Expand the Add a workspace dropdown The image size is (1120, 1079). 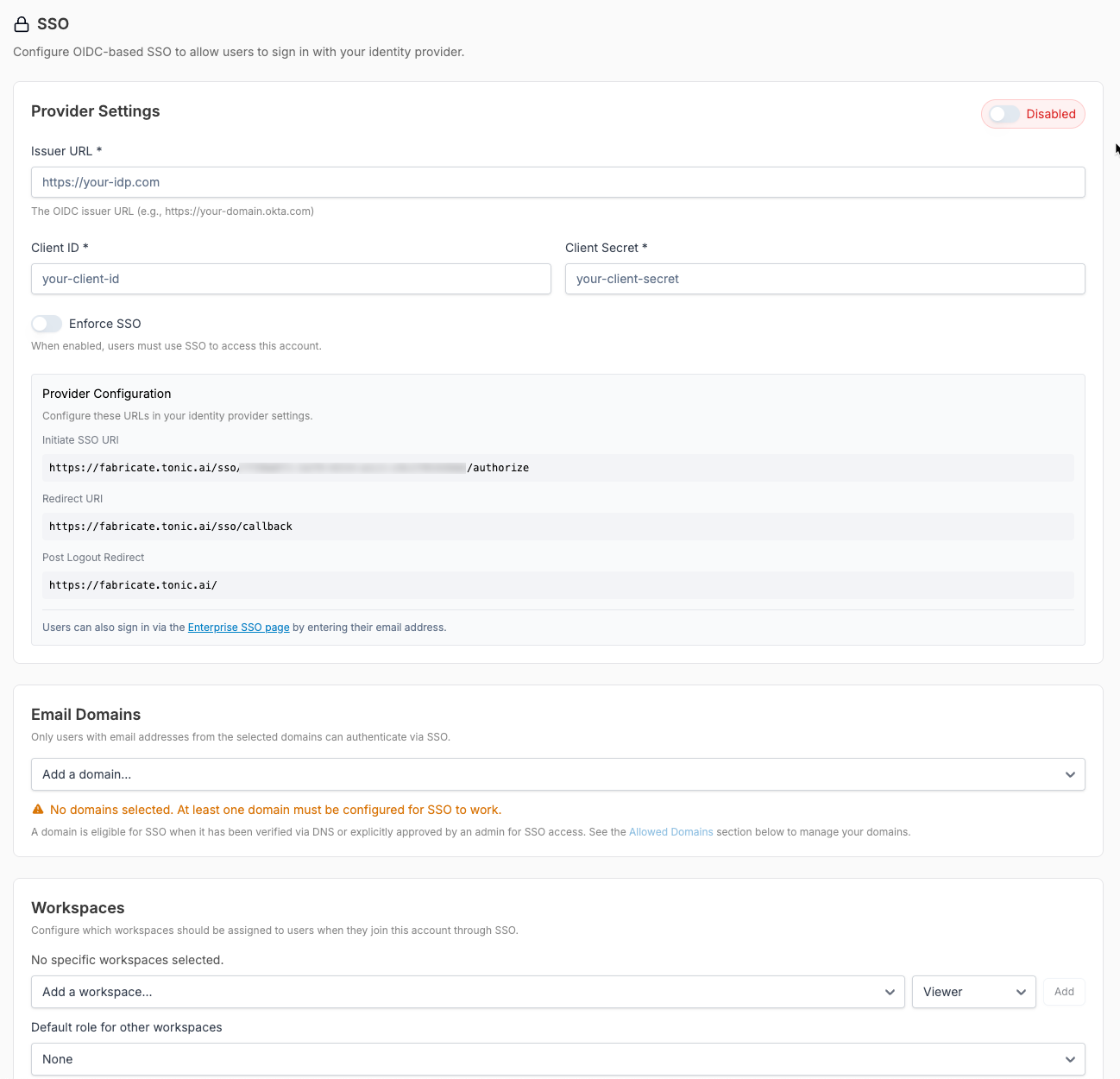pos(467,992)
